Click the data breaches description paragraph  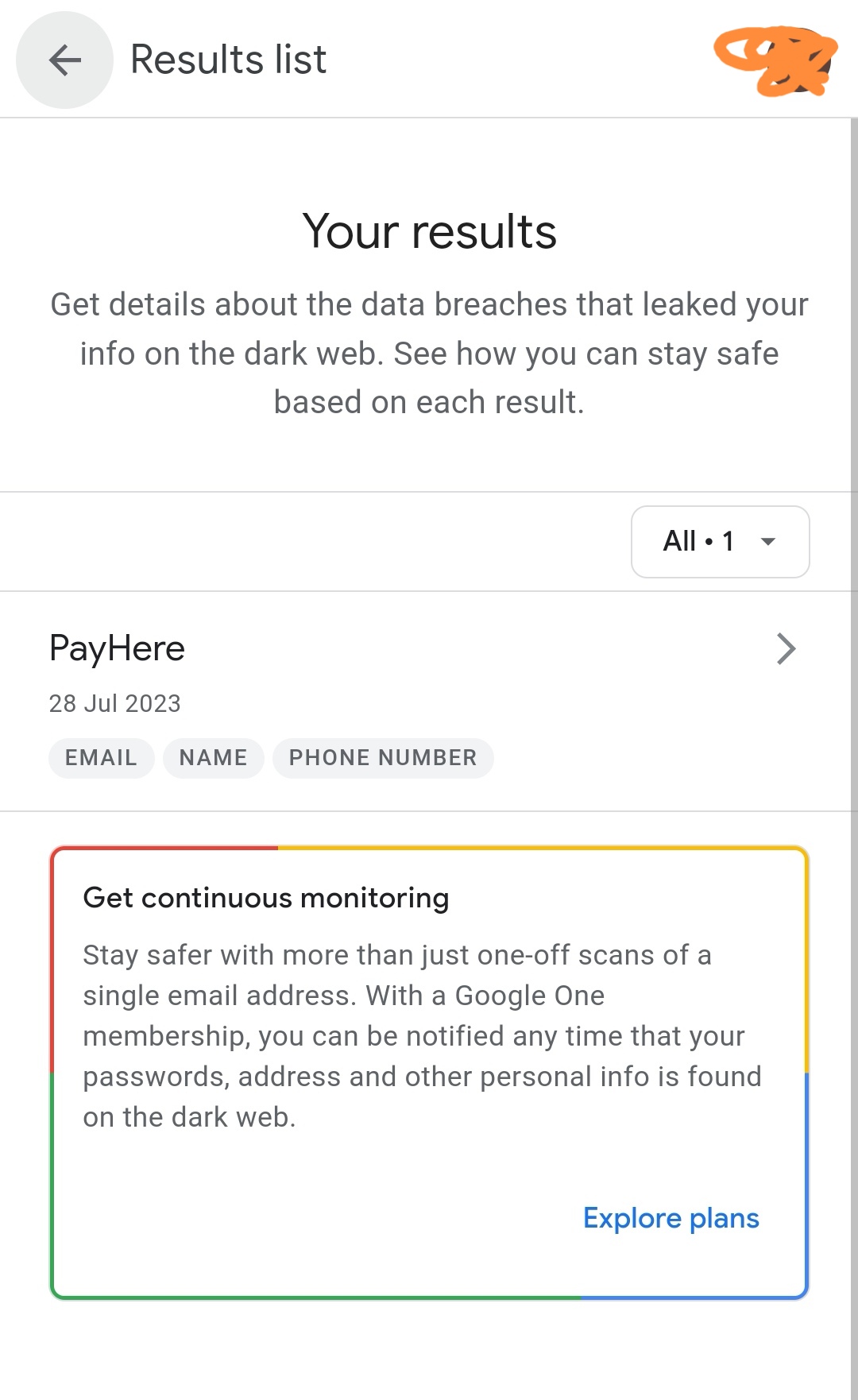[x=429, y=354]
